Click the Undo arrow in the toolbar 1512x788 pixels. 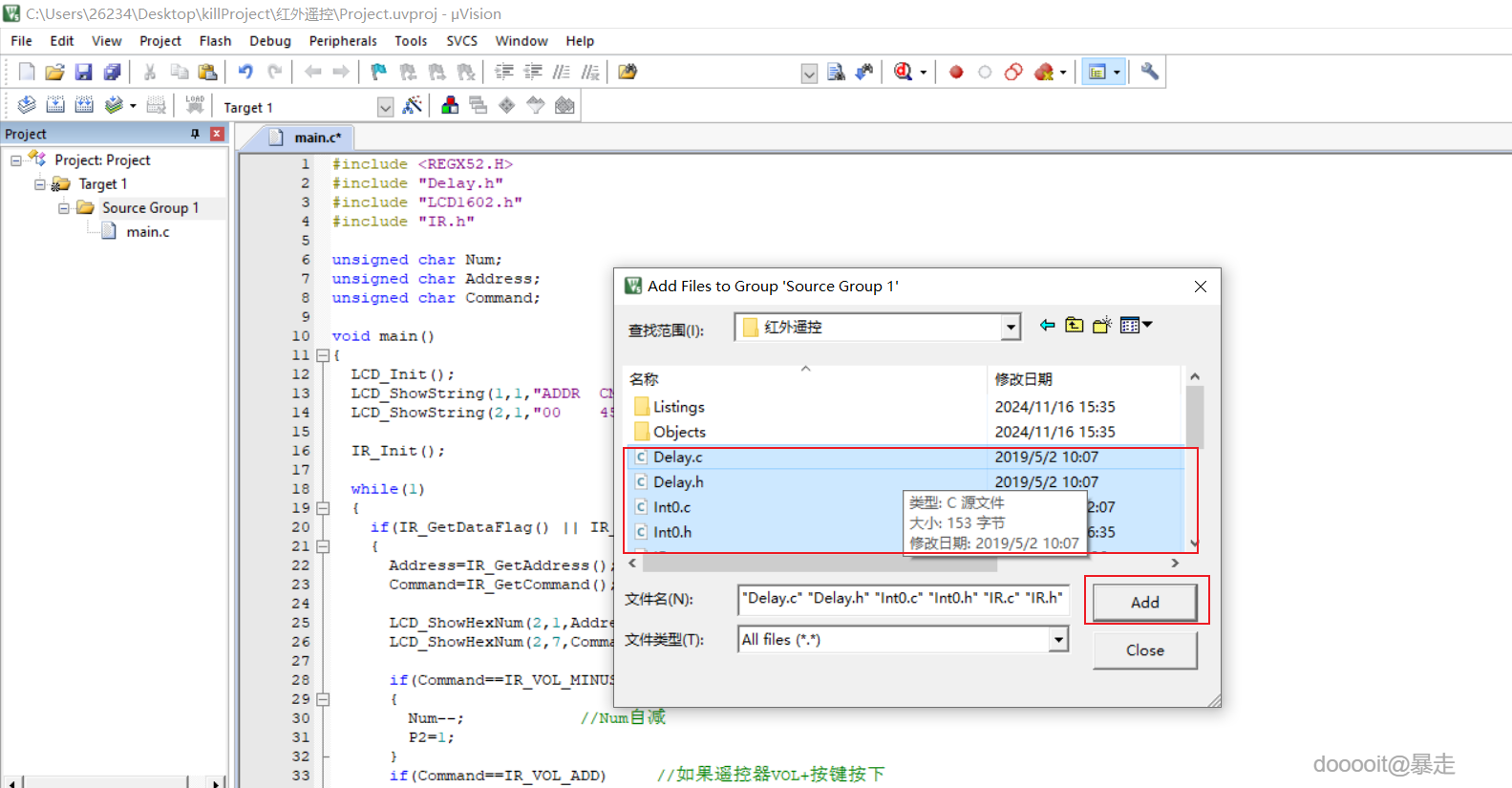click(x=245, y=73)
